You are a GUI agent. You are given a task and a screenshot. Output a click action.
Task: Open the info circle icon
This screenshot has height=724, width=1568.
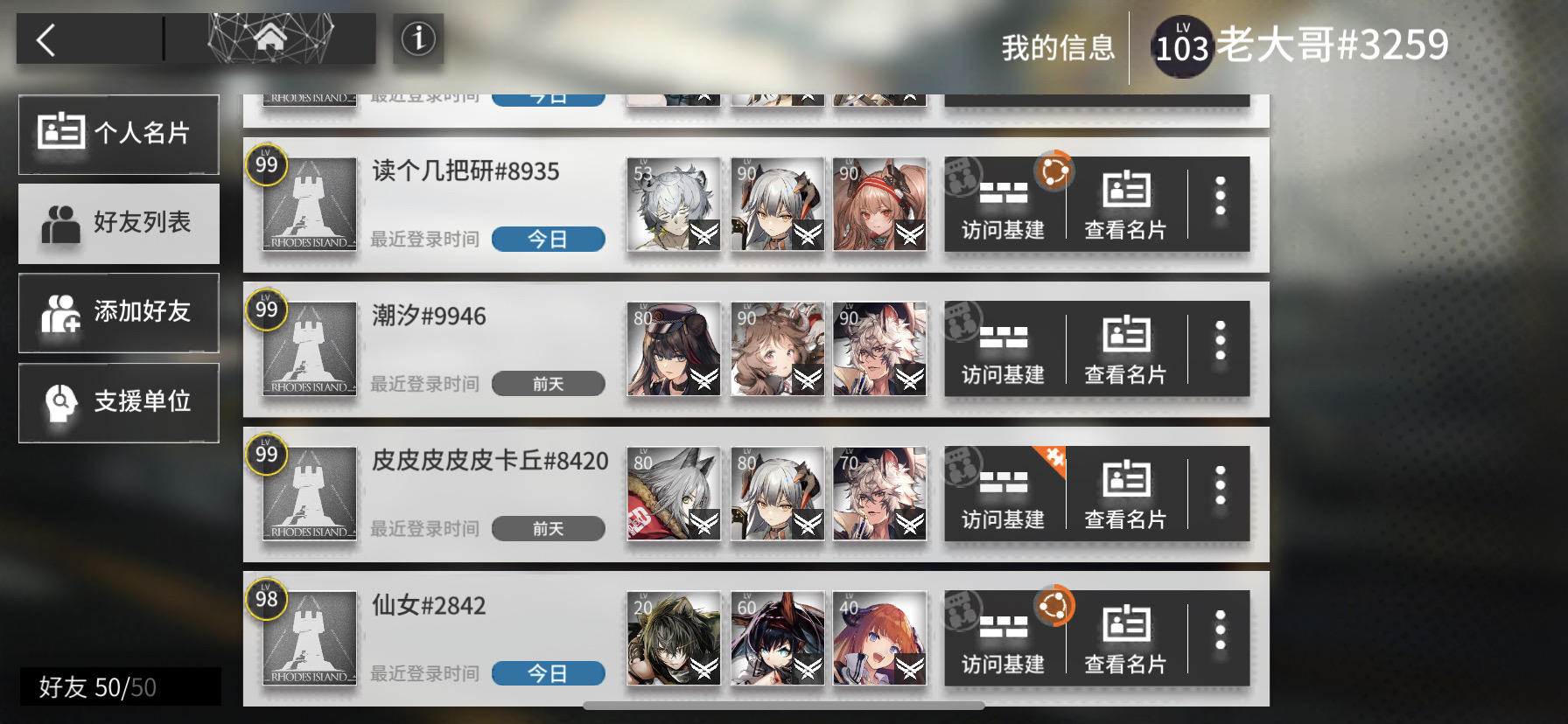point(418,38)
